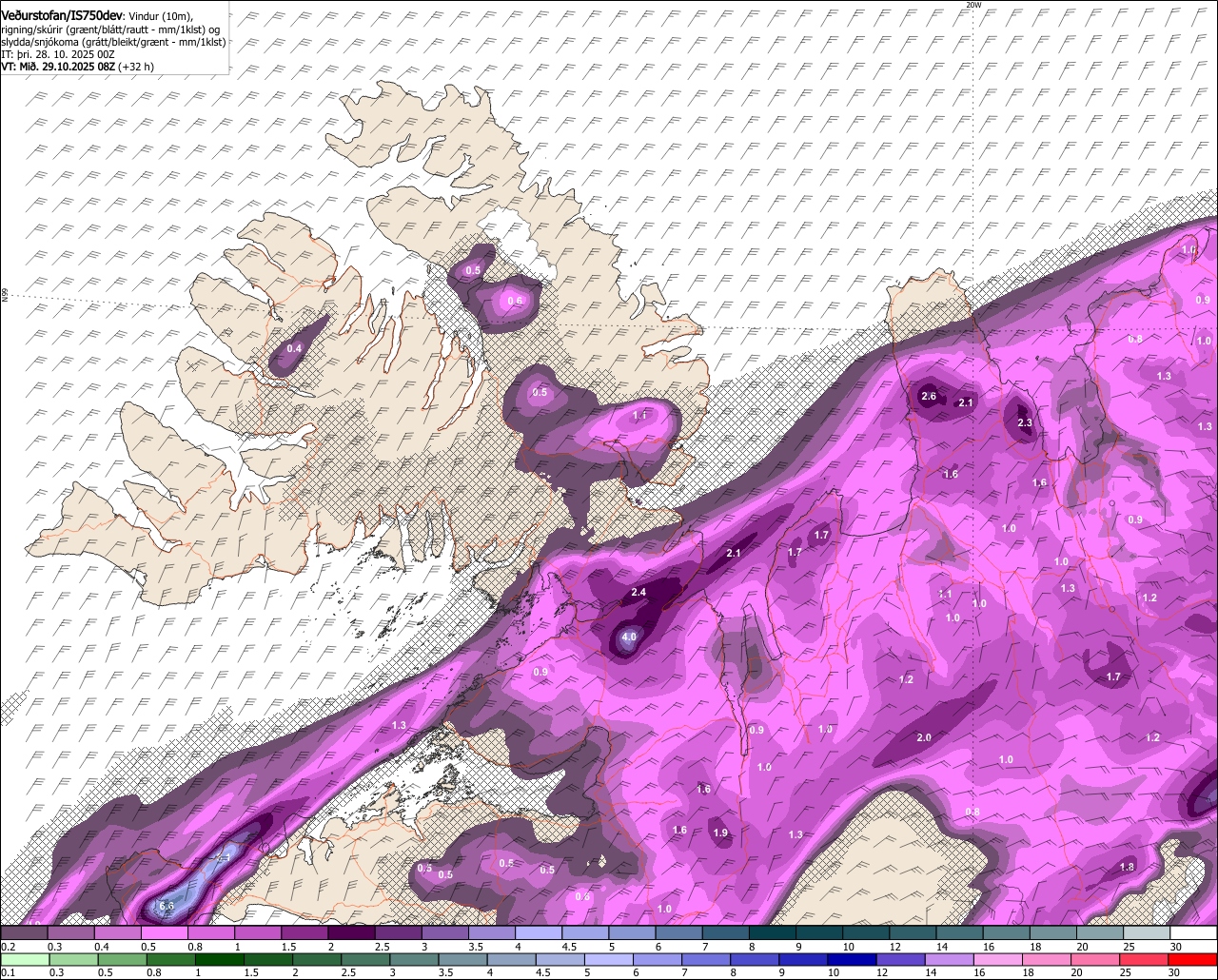Click the 4.0 precipitation value on the map
The height and width of the screenshot is (980, 1218).
[x=629, y=637]
